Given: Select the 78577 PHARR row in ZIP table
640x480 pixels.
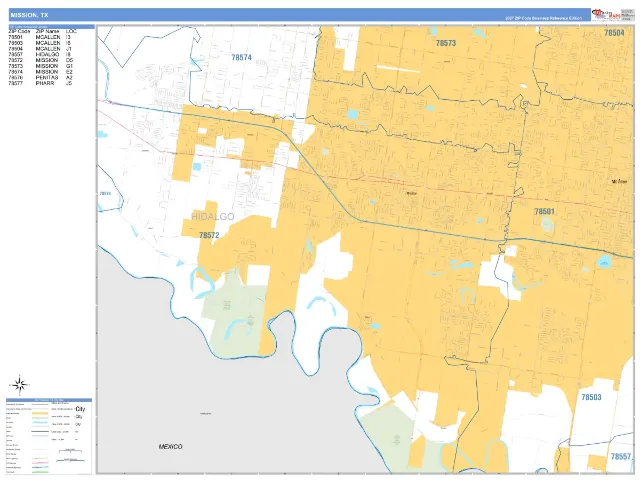Looking at the screenshot, I should (40, 83).
